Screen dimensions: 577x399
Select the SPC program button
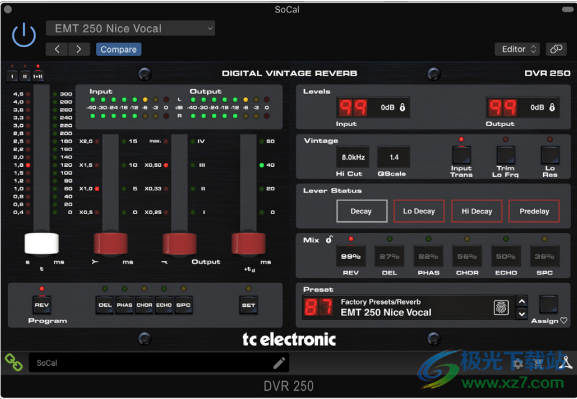pos(183,305)
